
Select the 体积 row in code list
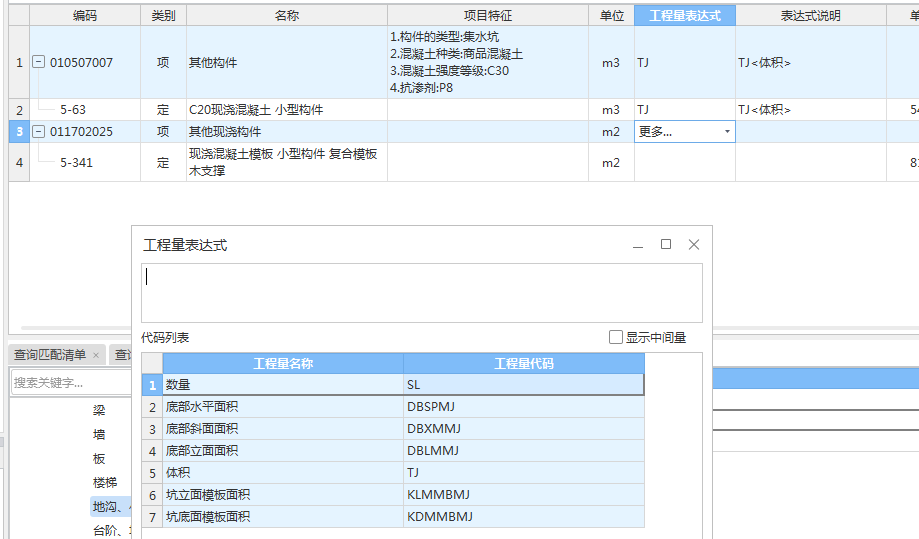point(393,473)
